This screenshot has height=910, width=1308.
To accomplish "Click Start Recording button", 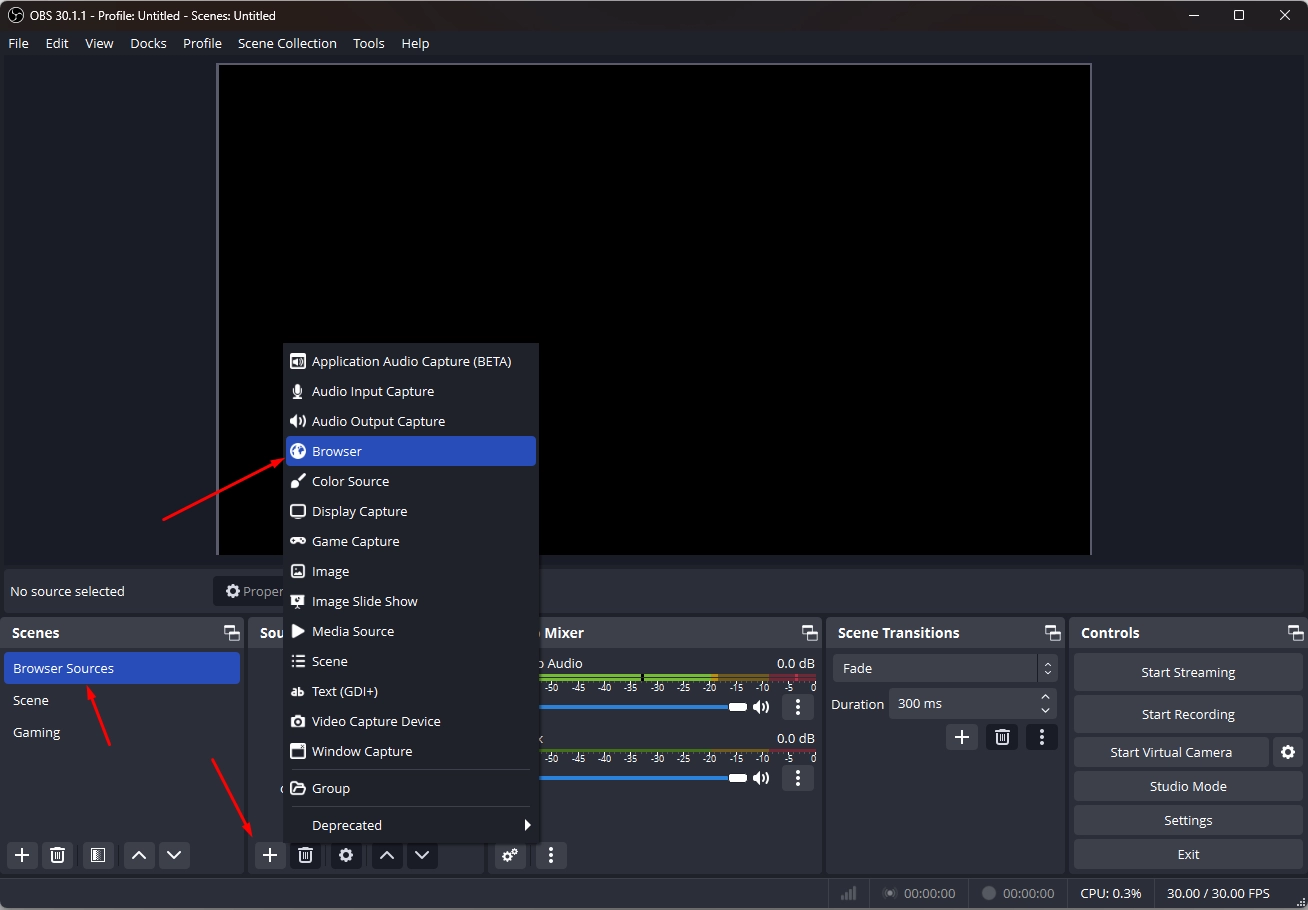I will click(1188, 714).
